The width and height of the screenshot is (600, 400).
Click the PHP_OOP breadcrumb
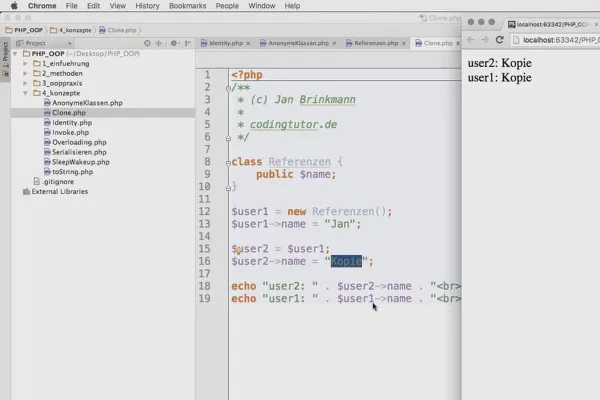tap(24, 30)
